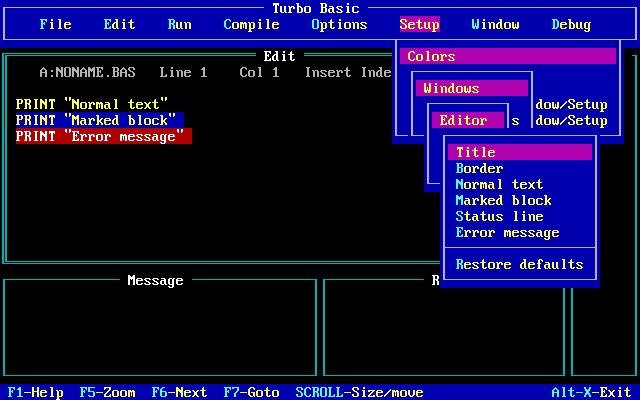
Task: Open the Compile menu
Action: point(251,24)
